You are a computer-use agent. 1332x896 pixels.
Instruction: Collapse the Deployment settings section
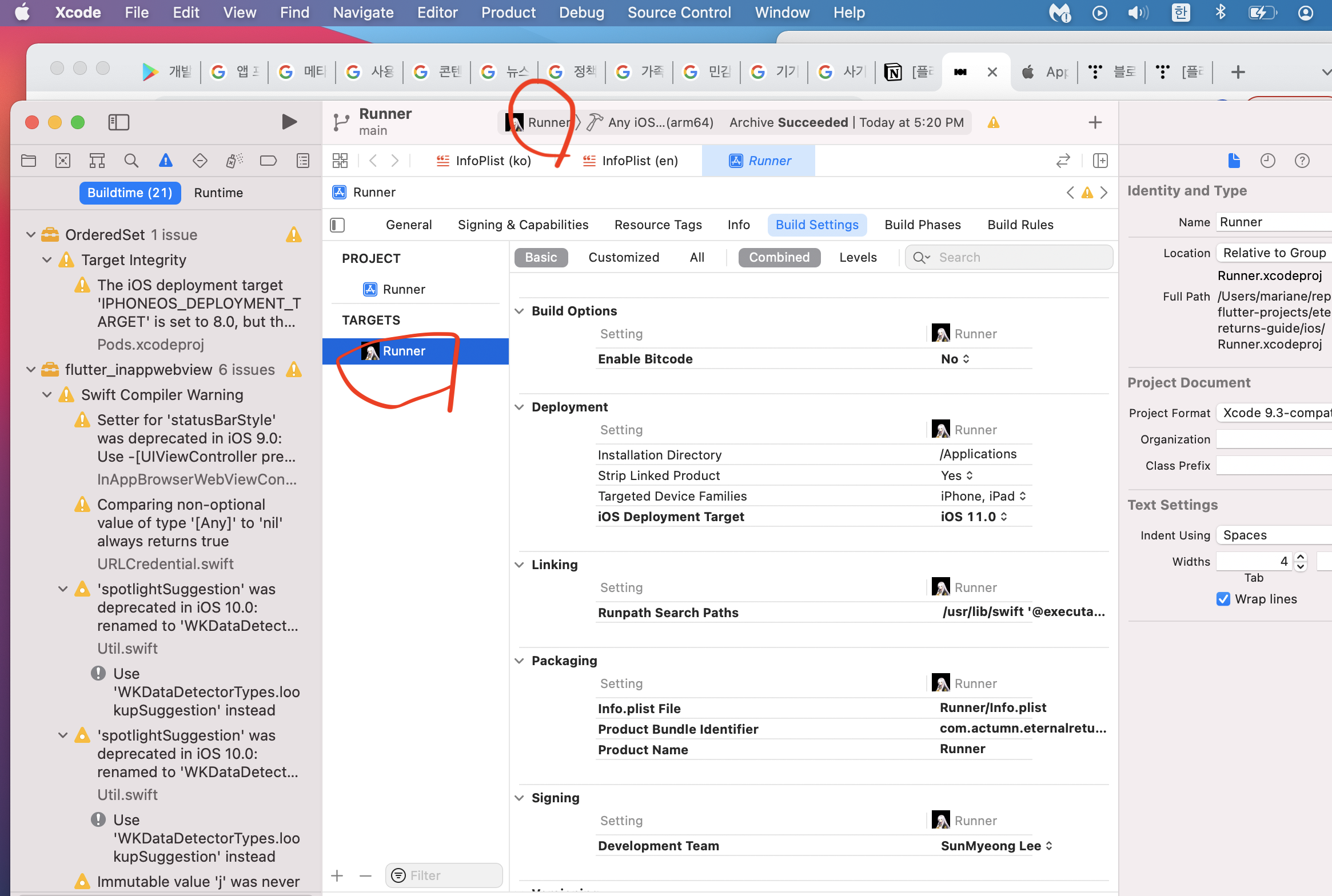(x=519, y=407)
